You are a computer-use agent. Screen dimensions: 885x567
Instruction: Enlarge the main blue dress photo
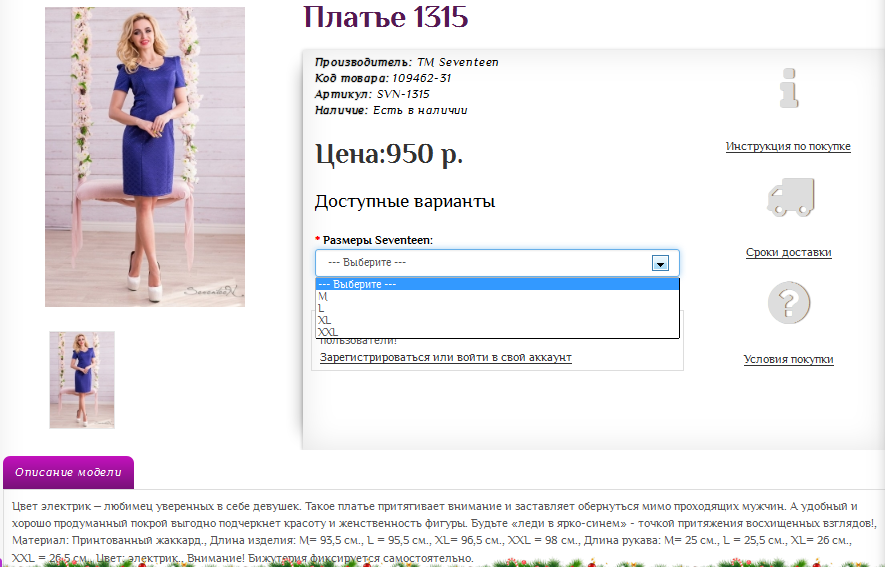[x=145, y=157]
